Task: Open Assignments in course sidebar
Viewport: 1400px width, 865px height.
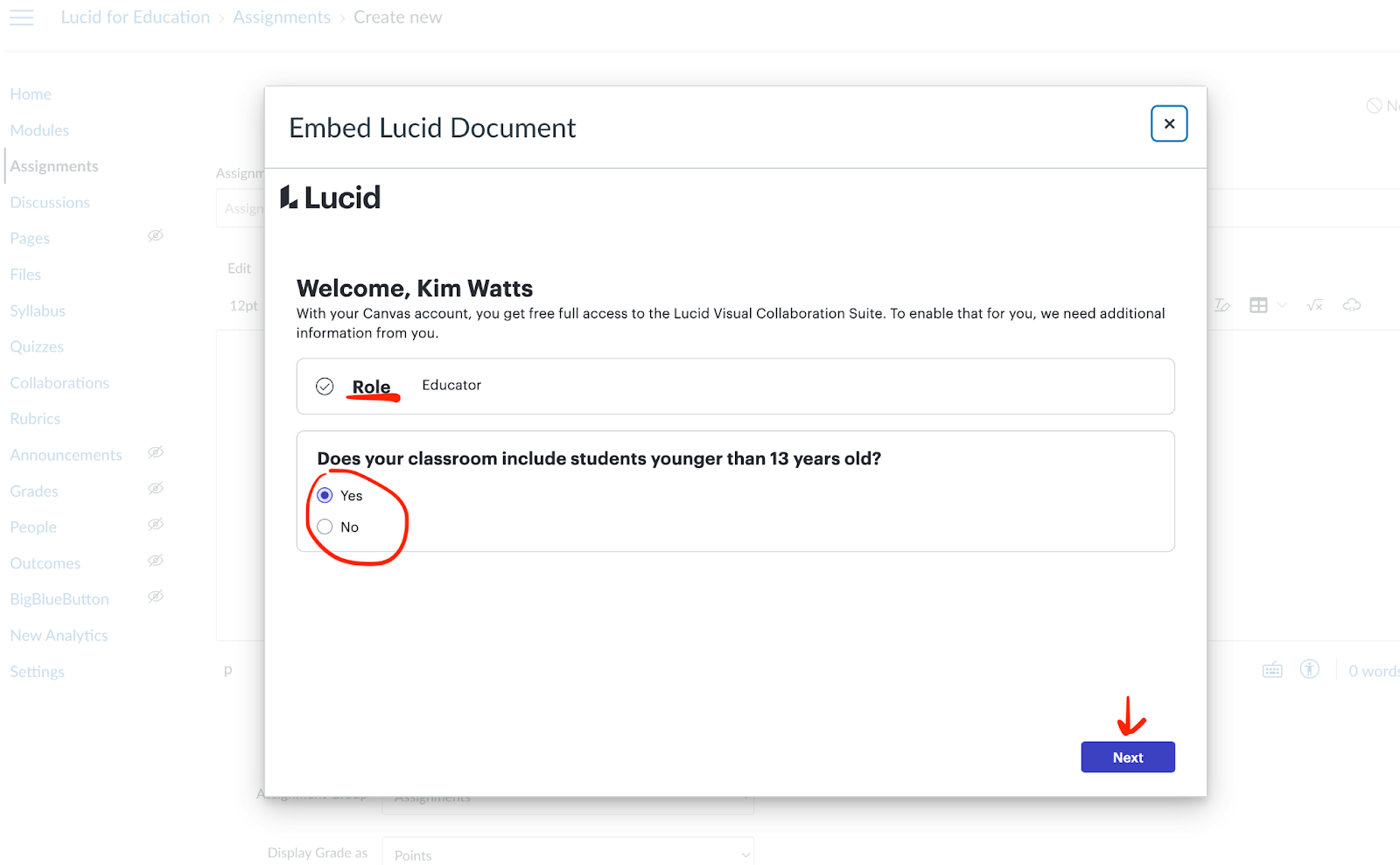Action: [x=54, y=166]
